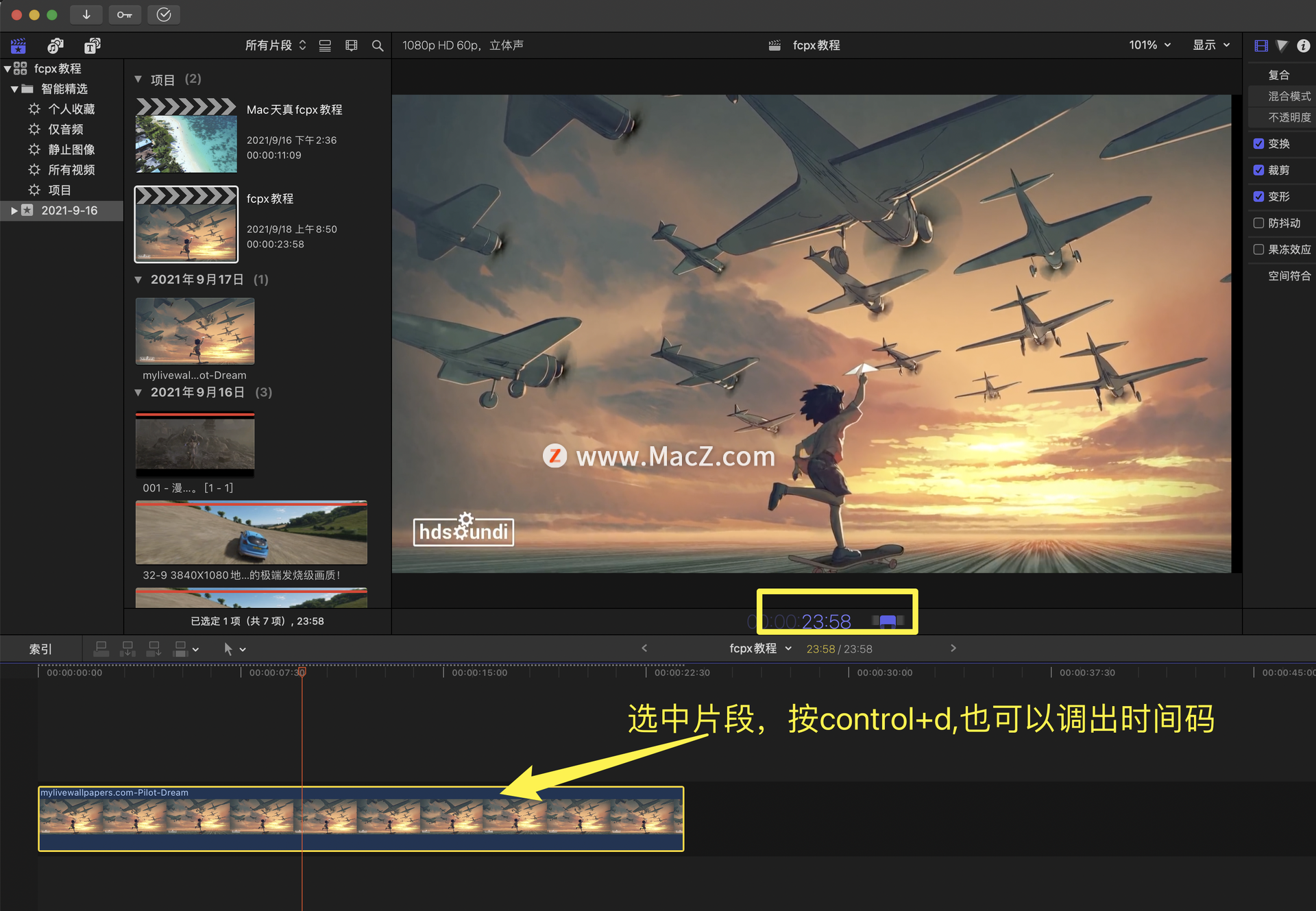Open the edit mode options dropdown arrow
This screenshot has height=911, width=1316.
196,649
